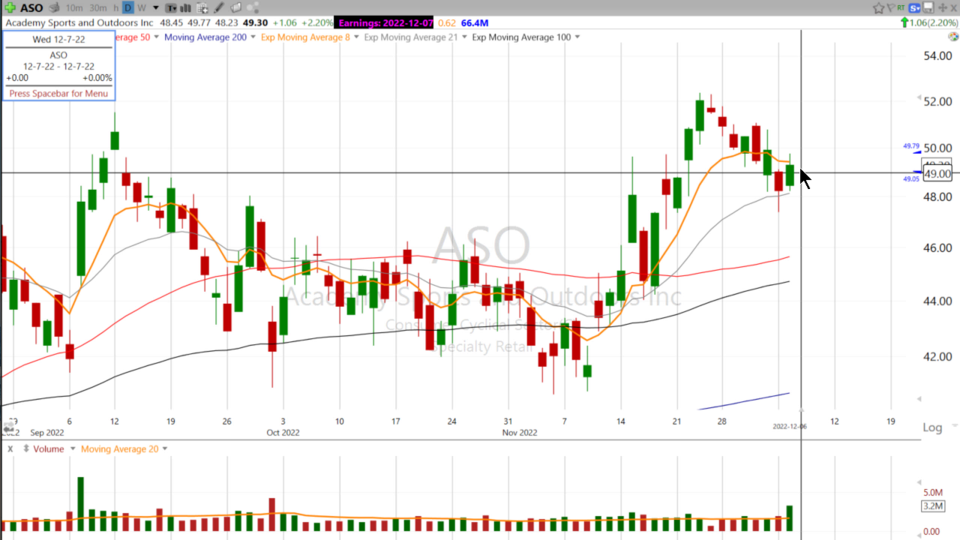The width and height of the screenshot is (960, 540).
Task: Click the Exp Moving Average 21 label
Action: pos(411,37)
